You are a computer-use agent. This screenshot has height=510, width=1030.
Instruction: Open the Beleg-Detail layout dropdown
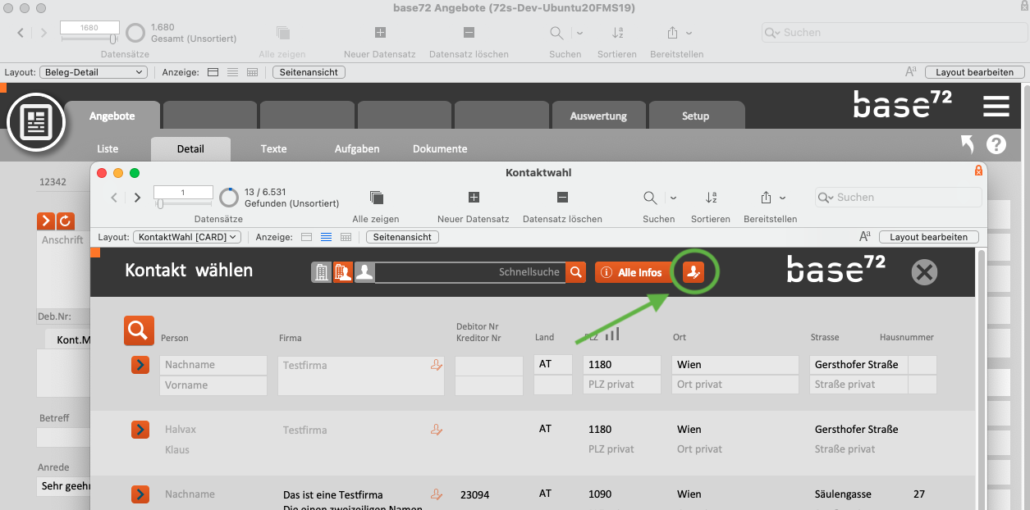[92, 72]
